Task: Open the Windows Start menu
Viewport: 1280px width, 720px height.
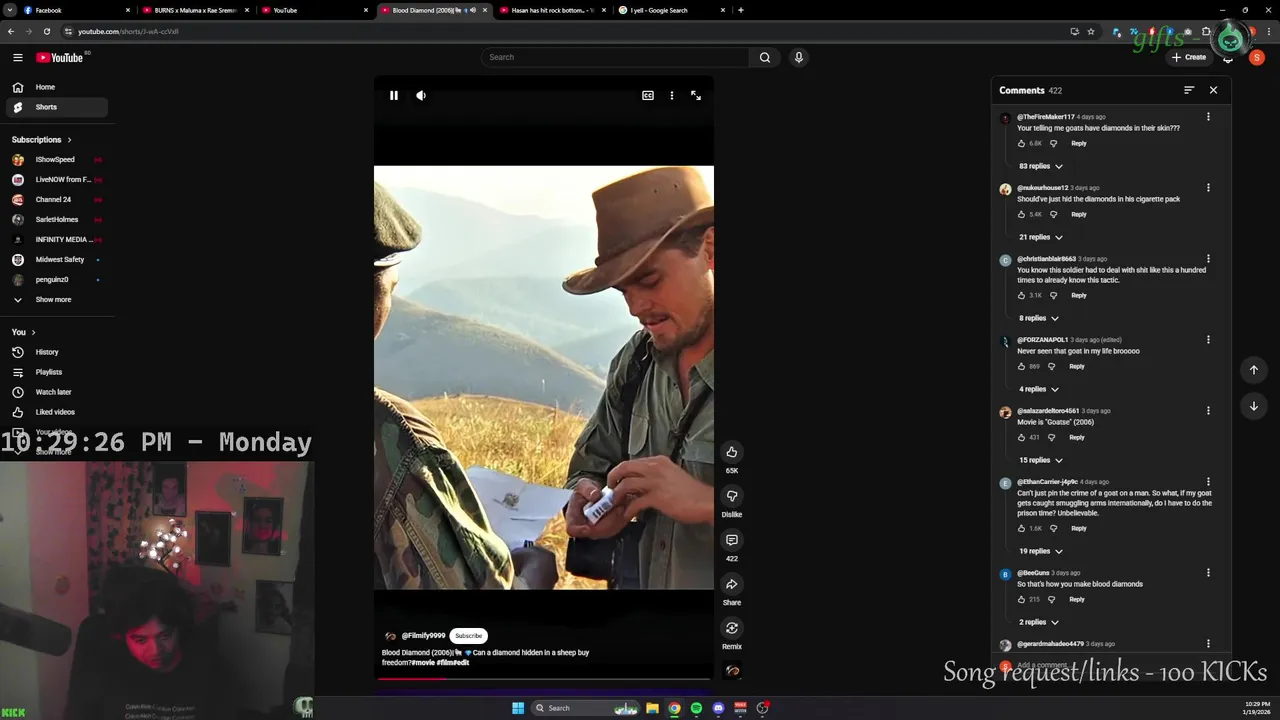Action: (518, 708)
